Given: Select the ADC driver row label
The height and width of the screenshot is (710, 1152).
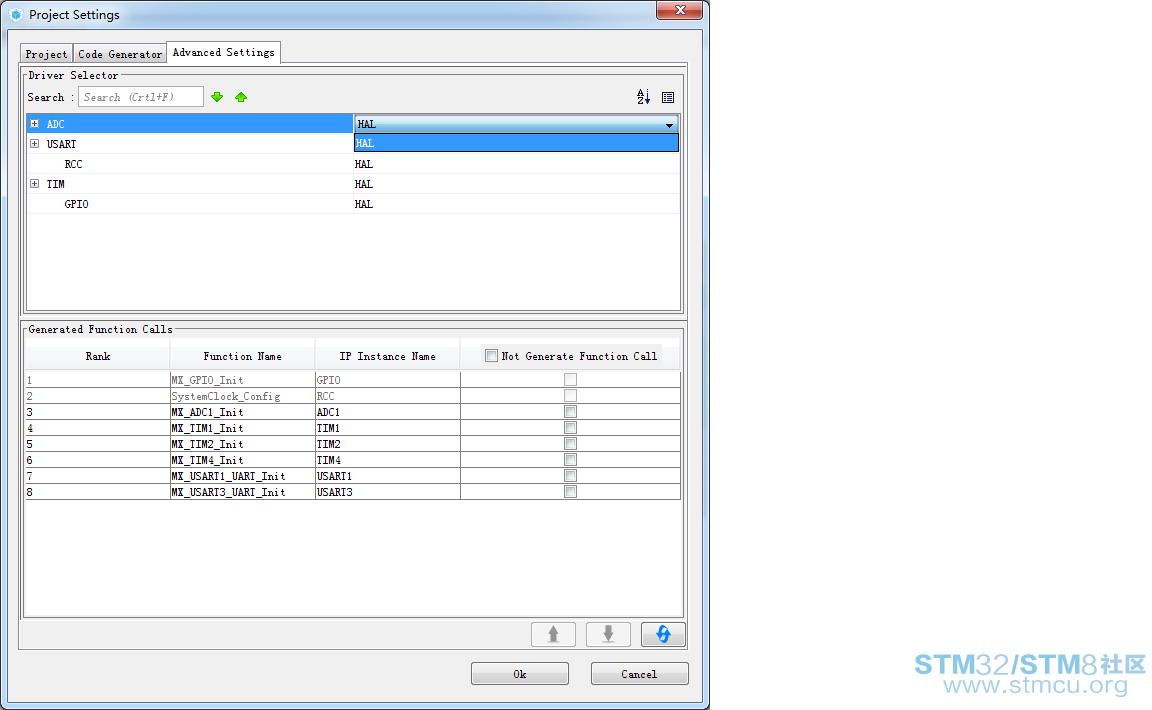Looking at the screenshot, I should (x=56, y=124).
